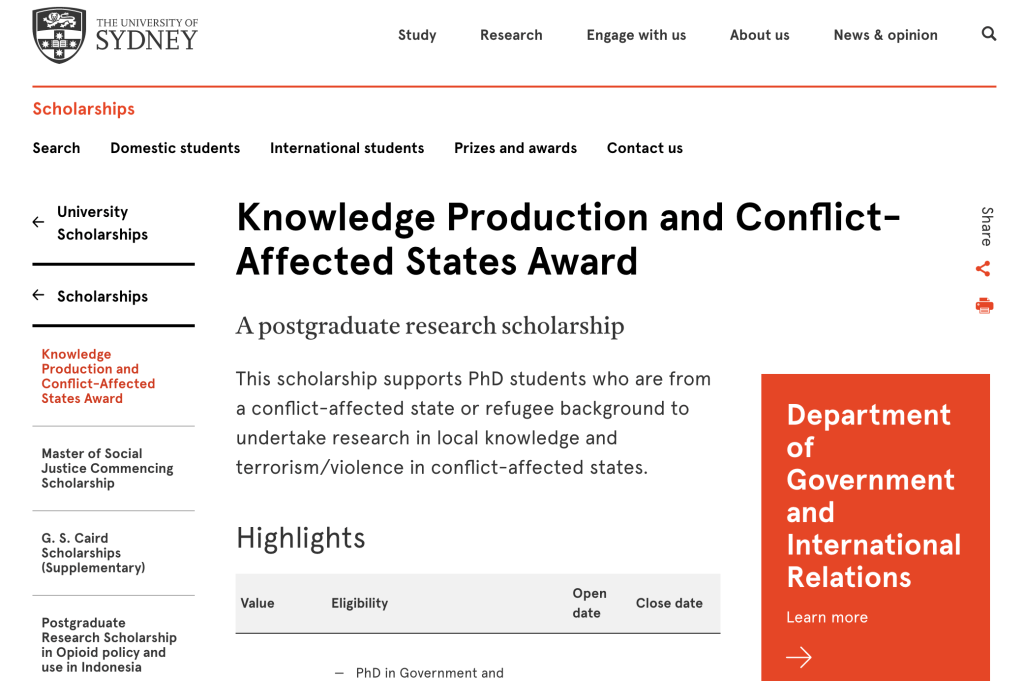Click the back arrow beside University Scholarships
This screenshot has height=681, width=1023.
39,223
